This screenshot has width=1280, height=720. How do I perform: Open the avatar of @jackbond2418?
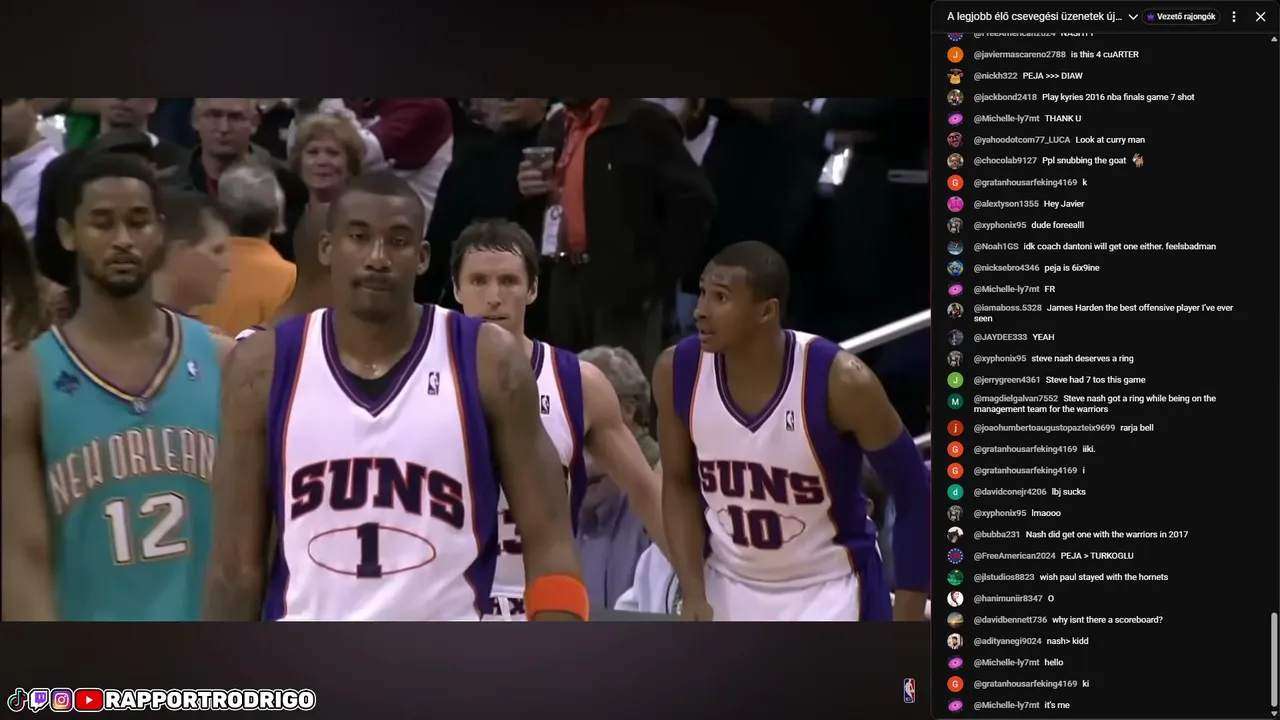[955, 97]
